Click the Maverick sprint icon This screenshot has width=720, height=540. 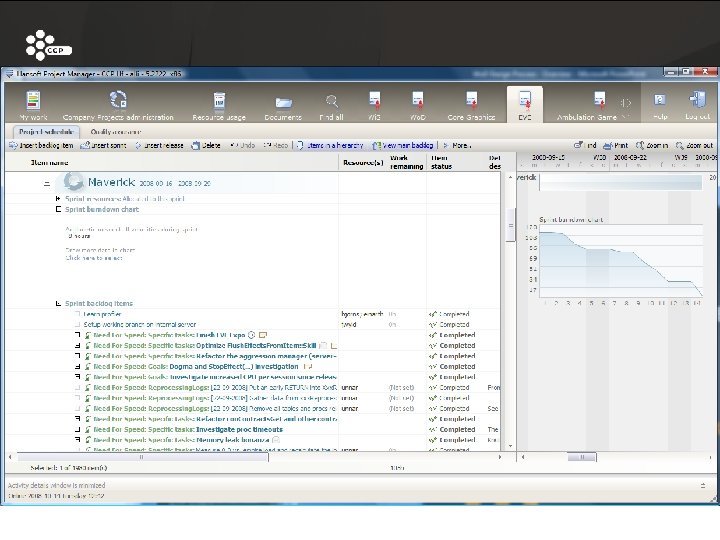click(x=73, y=182)
